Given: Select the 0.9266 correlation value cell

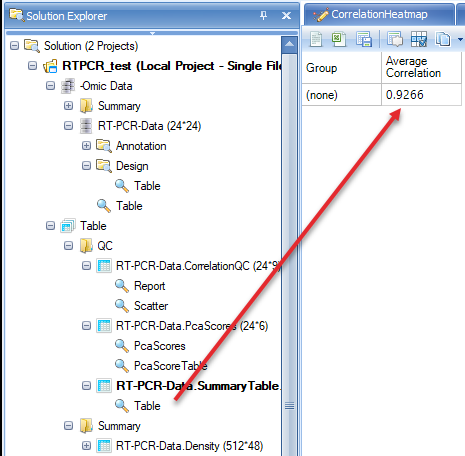Looking at the screenshot, I should (x=421, y=95).
